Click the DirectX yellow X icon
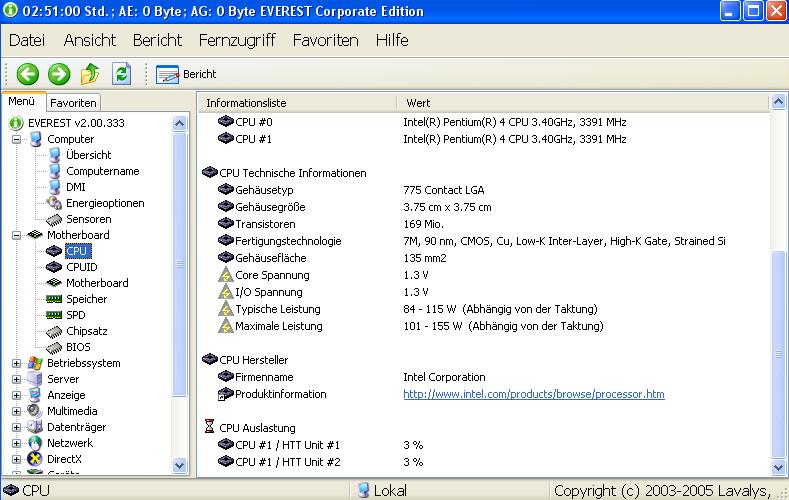The height and width of the screenshot is (500, 789). pos(35,459)
